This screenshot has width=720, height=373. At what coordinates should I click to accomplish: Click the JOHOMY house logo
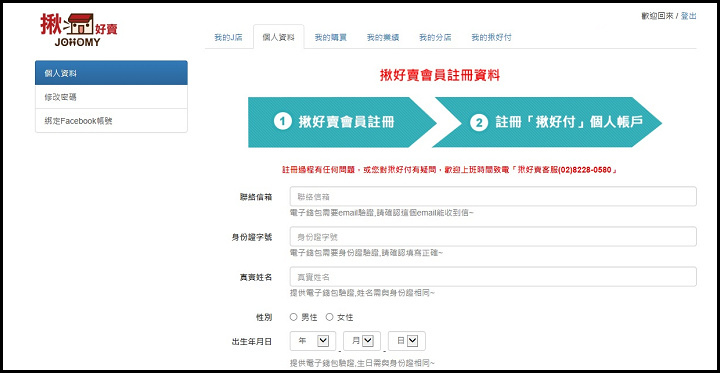(79, 30)
